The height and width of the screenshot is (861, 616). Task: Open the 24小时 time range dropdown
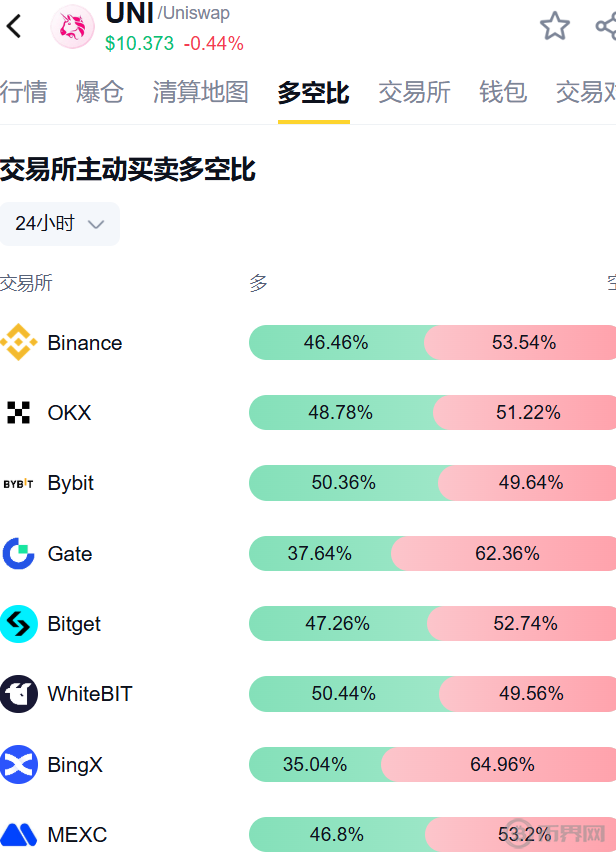[60, 224]
